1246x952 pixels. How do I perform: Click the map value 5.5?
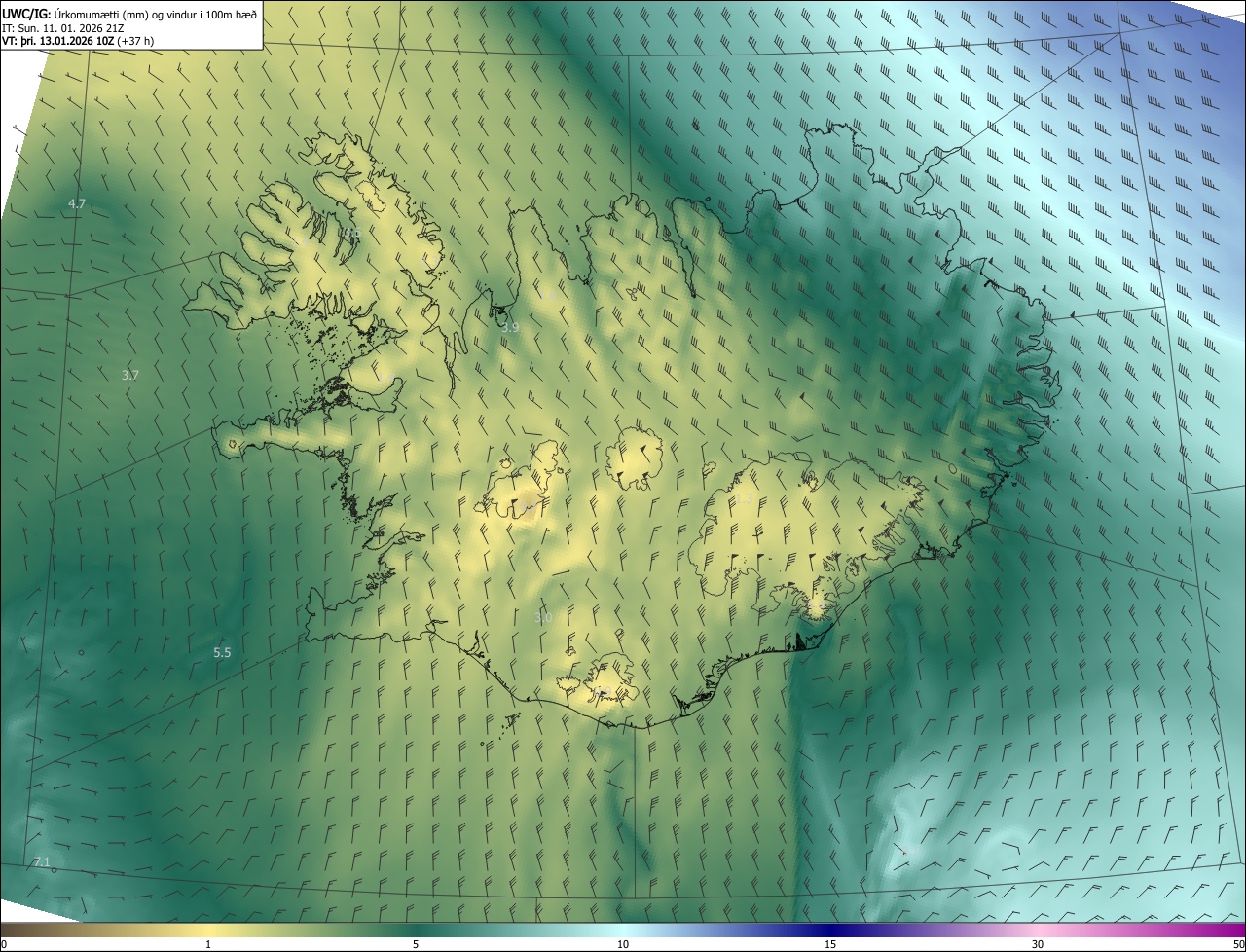point(222,652)
